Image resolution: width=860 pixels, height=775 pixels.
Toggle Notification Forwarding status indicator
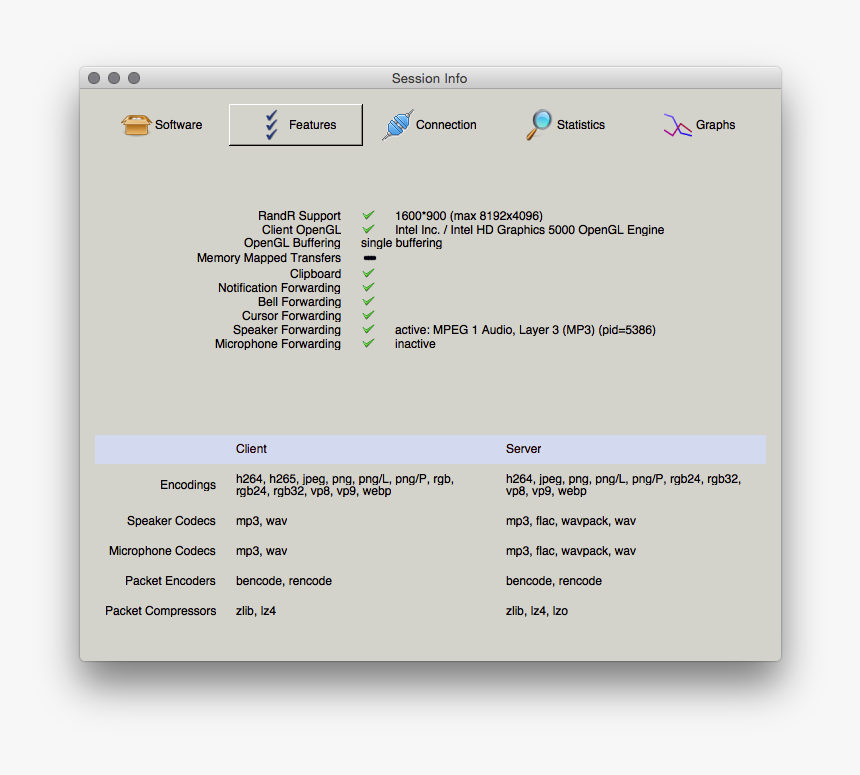[368, 287]
